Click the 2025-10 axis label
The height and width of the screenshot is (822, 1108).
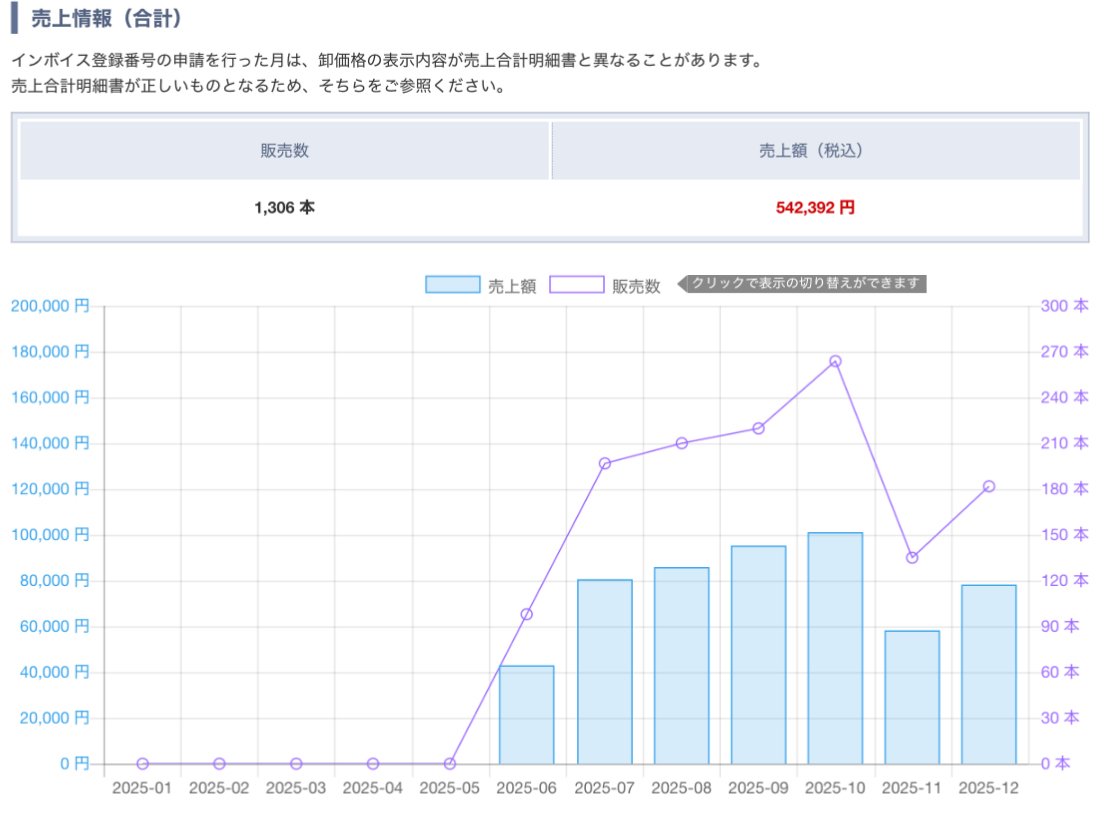pyautogui.click(x=835, y=788)
